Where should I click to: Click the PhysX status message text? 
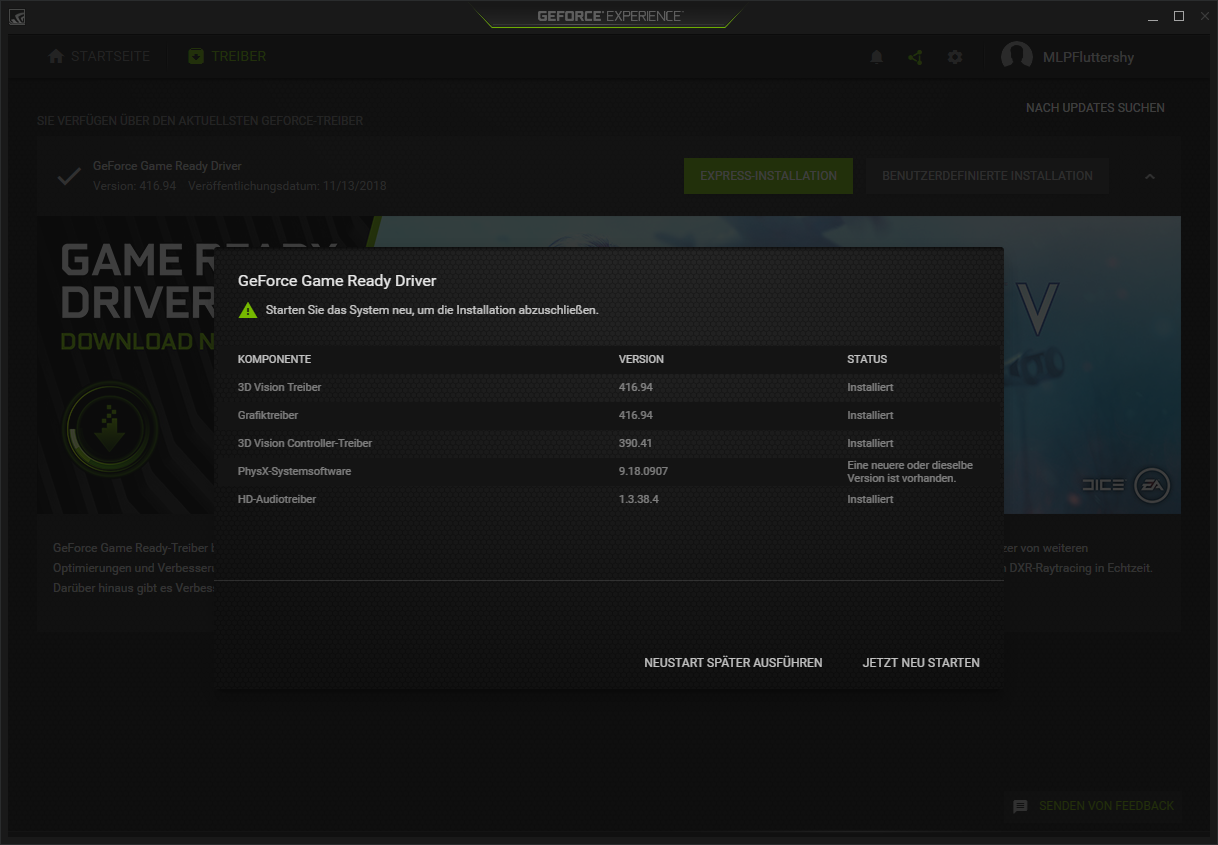point(910,472)
